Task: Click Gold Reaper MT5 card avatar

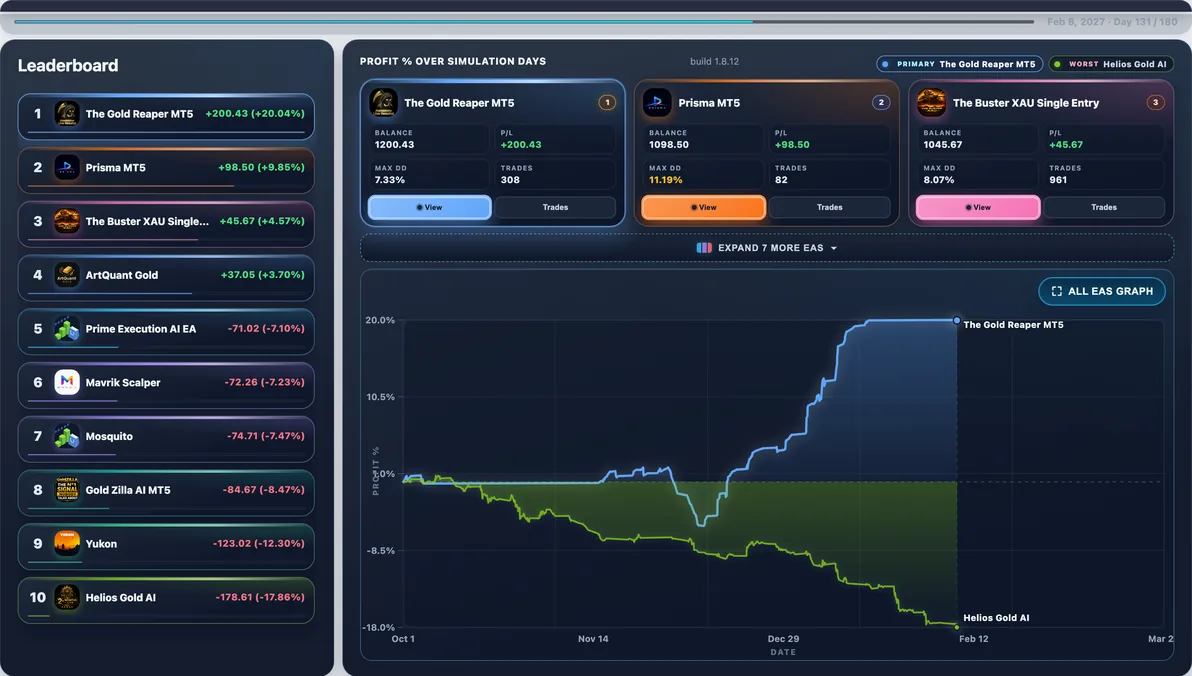Action: pyautogui.click(x=383, y=103)
